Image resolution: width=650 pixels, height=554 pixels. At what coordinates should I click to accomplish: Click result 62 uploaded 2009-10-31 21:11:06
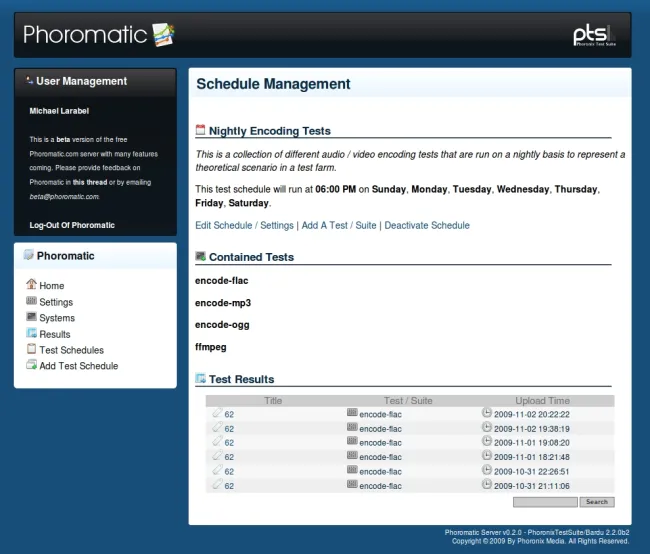pos(229,486)
